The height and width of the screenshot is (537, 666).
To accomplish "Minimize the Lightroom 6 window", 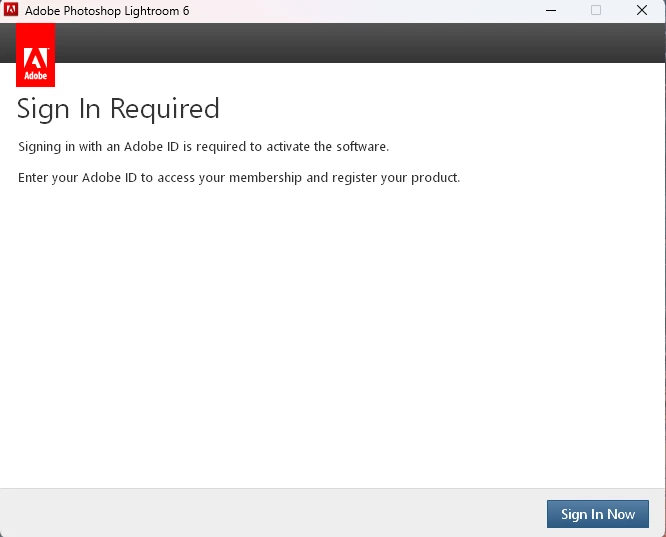I will pos(551,10).
